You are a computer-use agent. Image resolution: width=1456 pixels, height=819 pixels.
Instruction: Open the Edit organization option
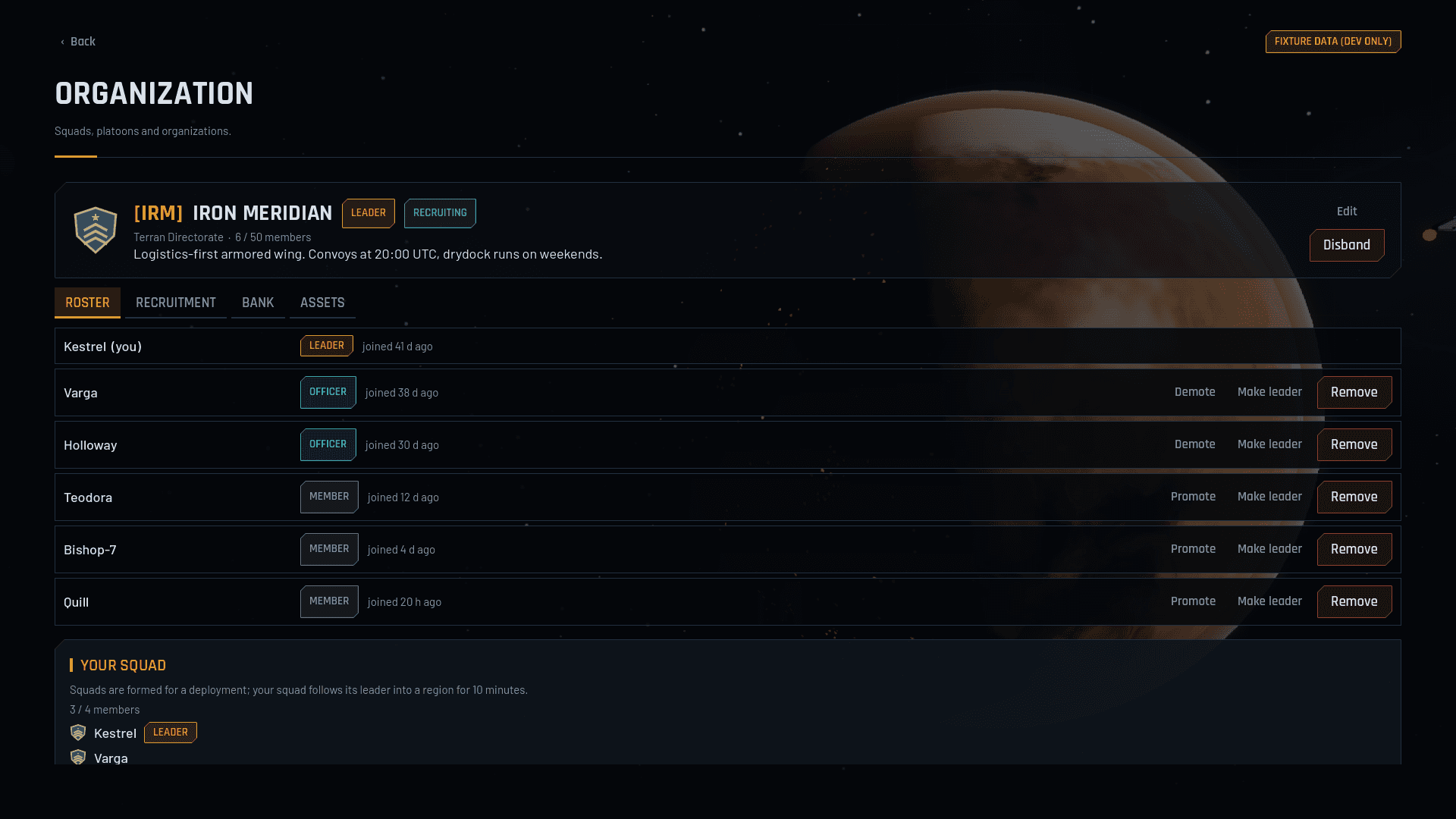pos(1347,212)
